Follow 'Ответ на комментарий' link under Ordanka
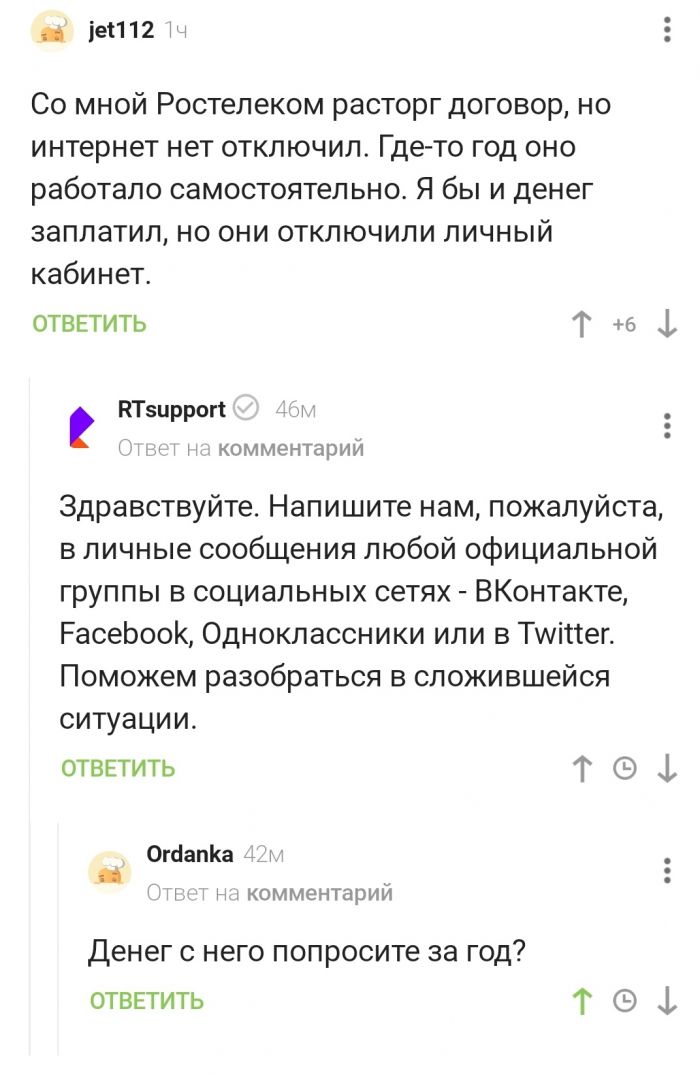The height and width of the screenshot is (1075, 700). 270,893
